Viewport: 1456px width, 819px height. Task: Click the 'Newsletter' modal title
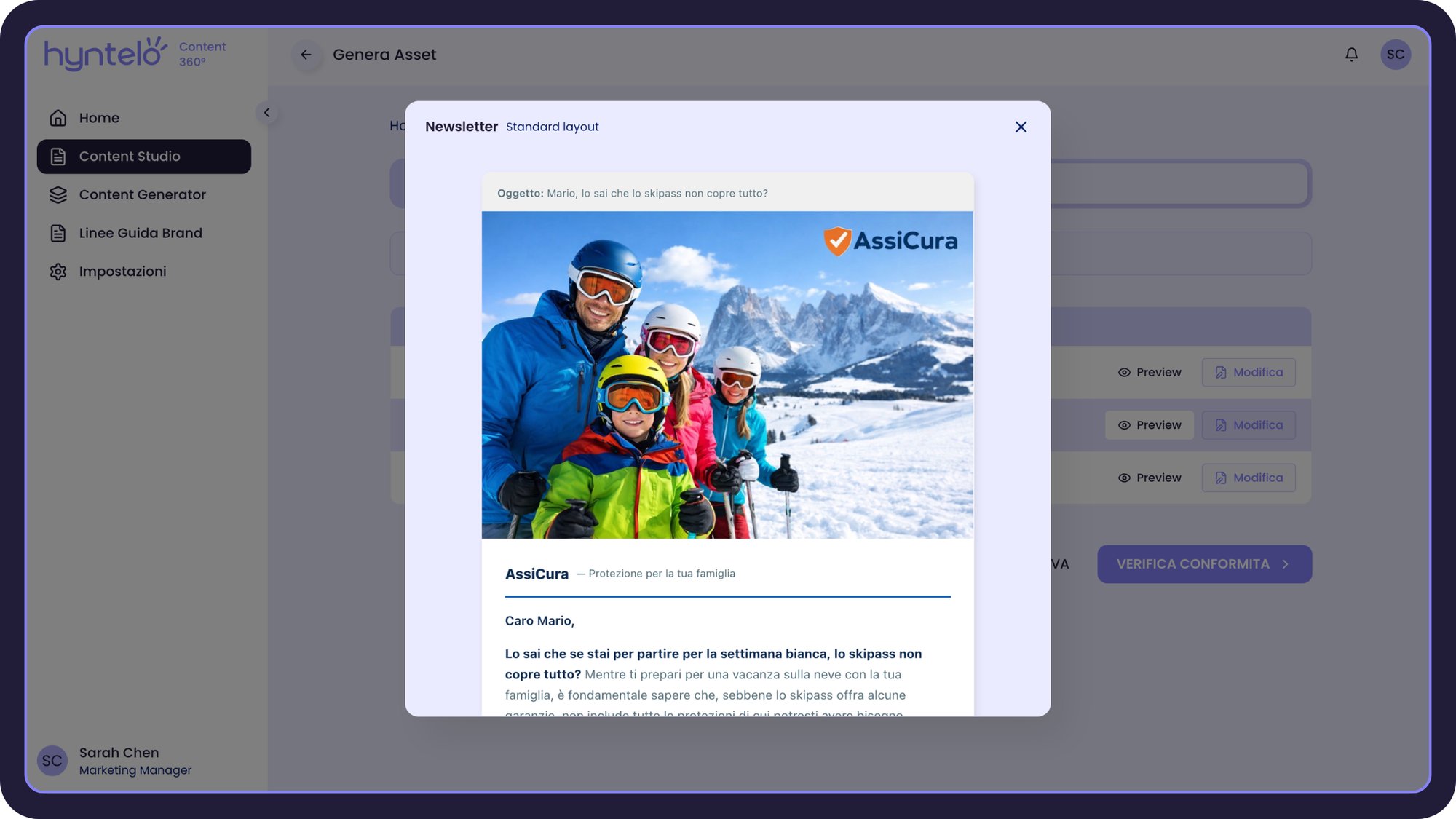point(461,127)
